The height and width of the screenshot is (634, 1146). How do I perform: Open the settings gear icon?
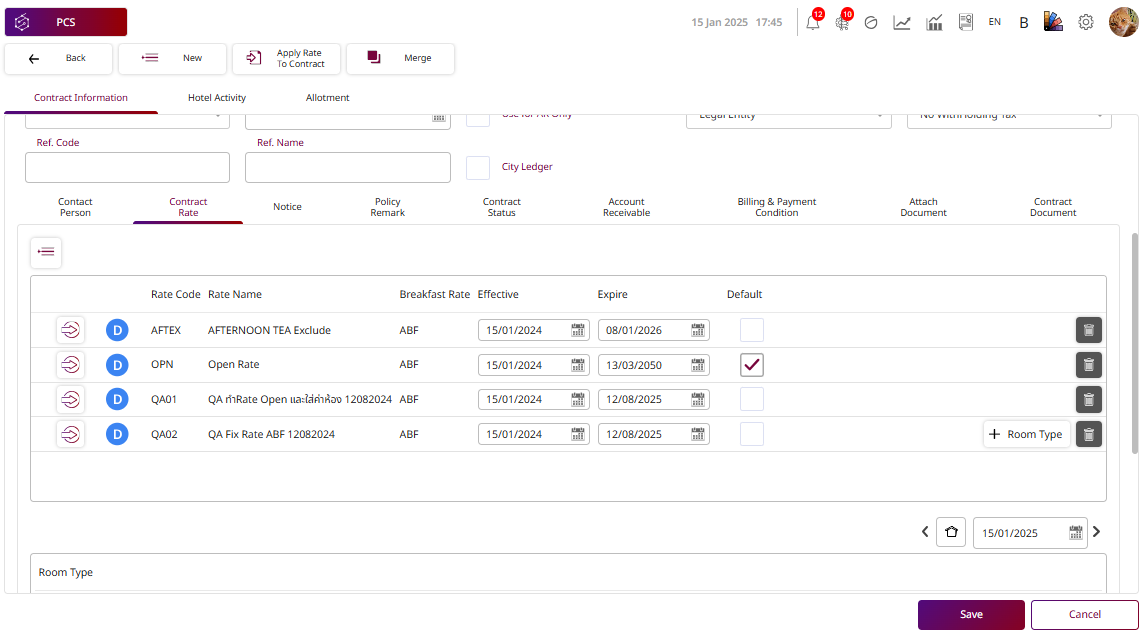(x=1085, y=22)
